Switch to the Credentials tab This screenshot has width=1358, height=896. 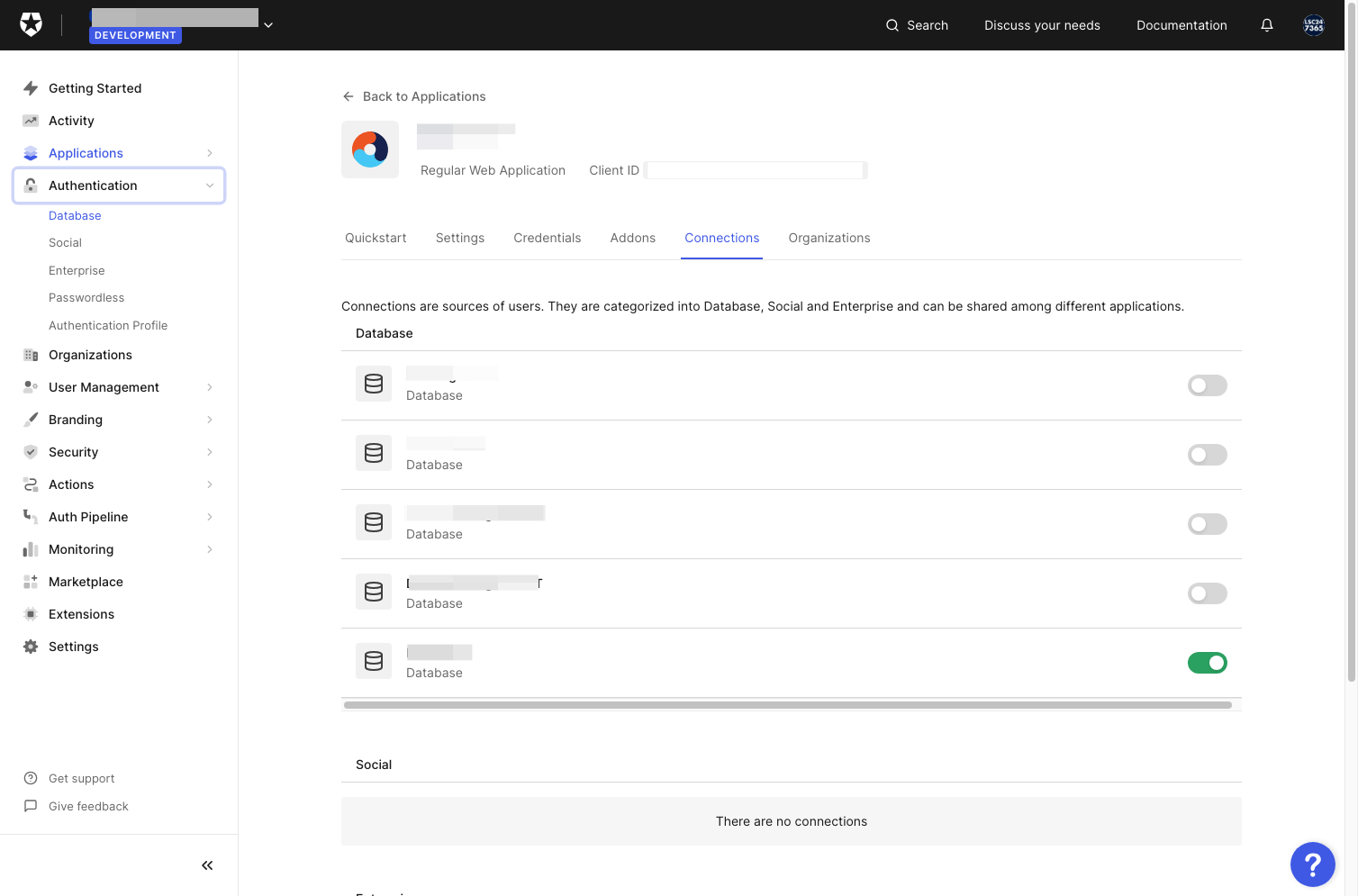(548, 238)
